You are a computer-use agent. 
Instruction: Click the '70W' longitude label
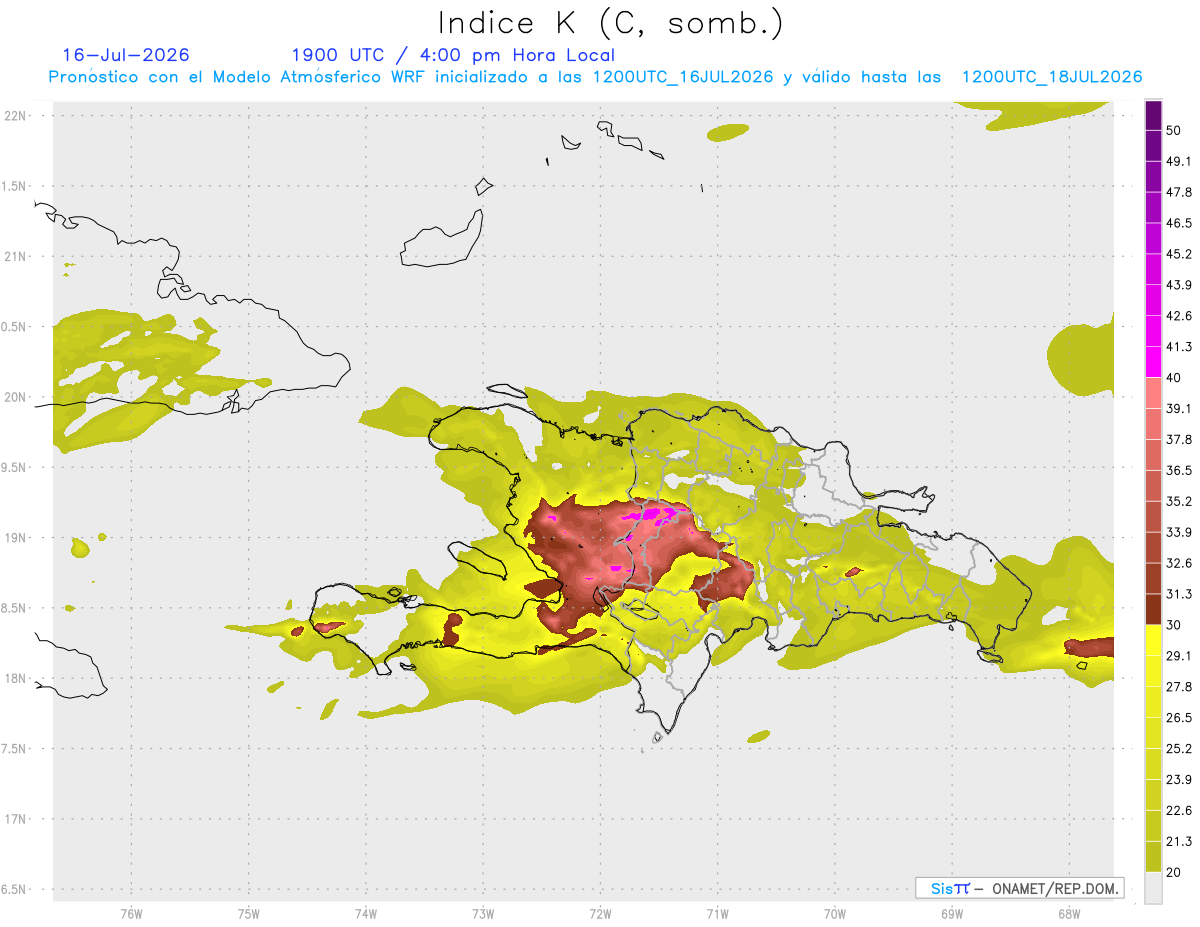tap(835, 914)
